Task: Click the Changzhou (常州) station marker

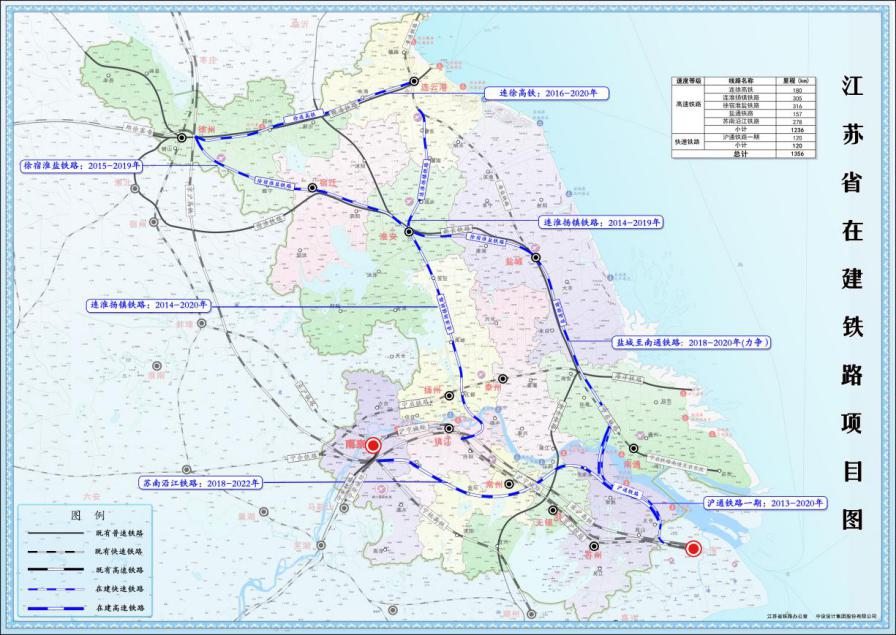Action: (510, 485)
